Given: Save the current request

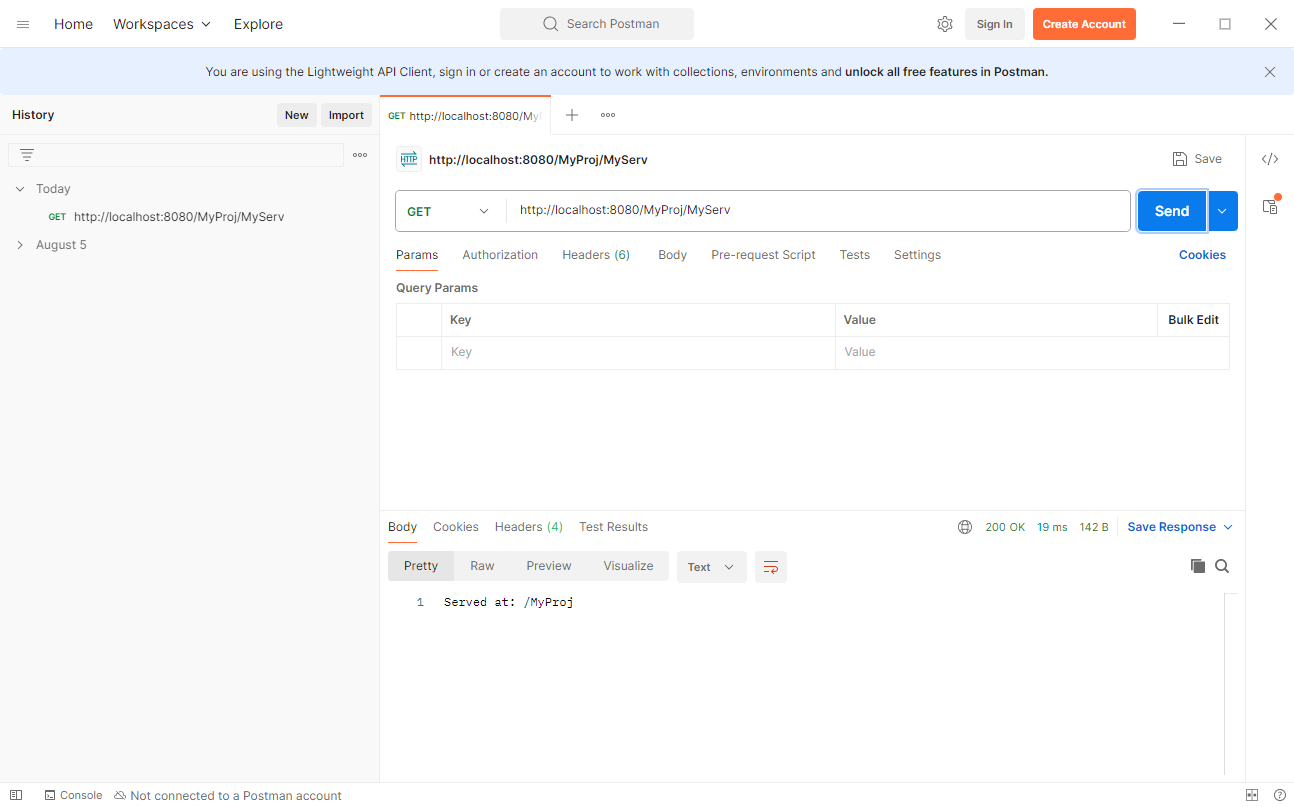Looking at the screenshot, I should coord(1197,159).
